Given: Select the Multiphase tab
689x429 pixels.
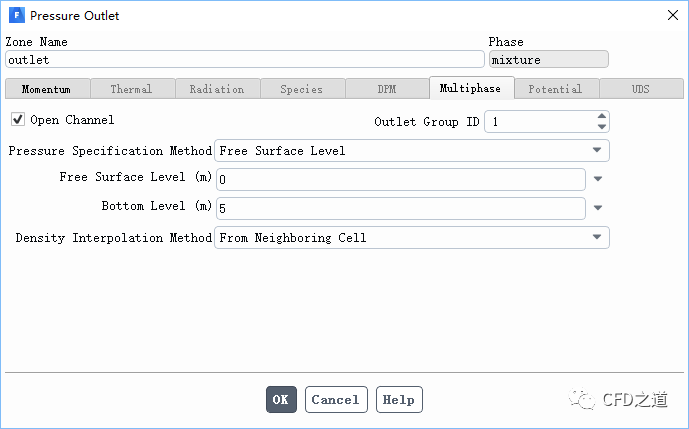Looking at the screenshot, I should point(471,89).
